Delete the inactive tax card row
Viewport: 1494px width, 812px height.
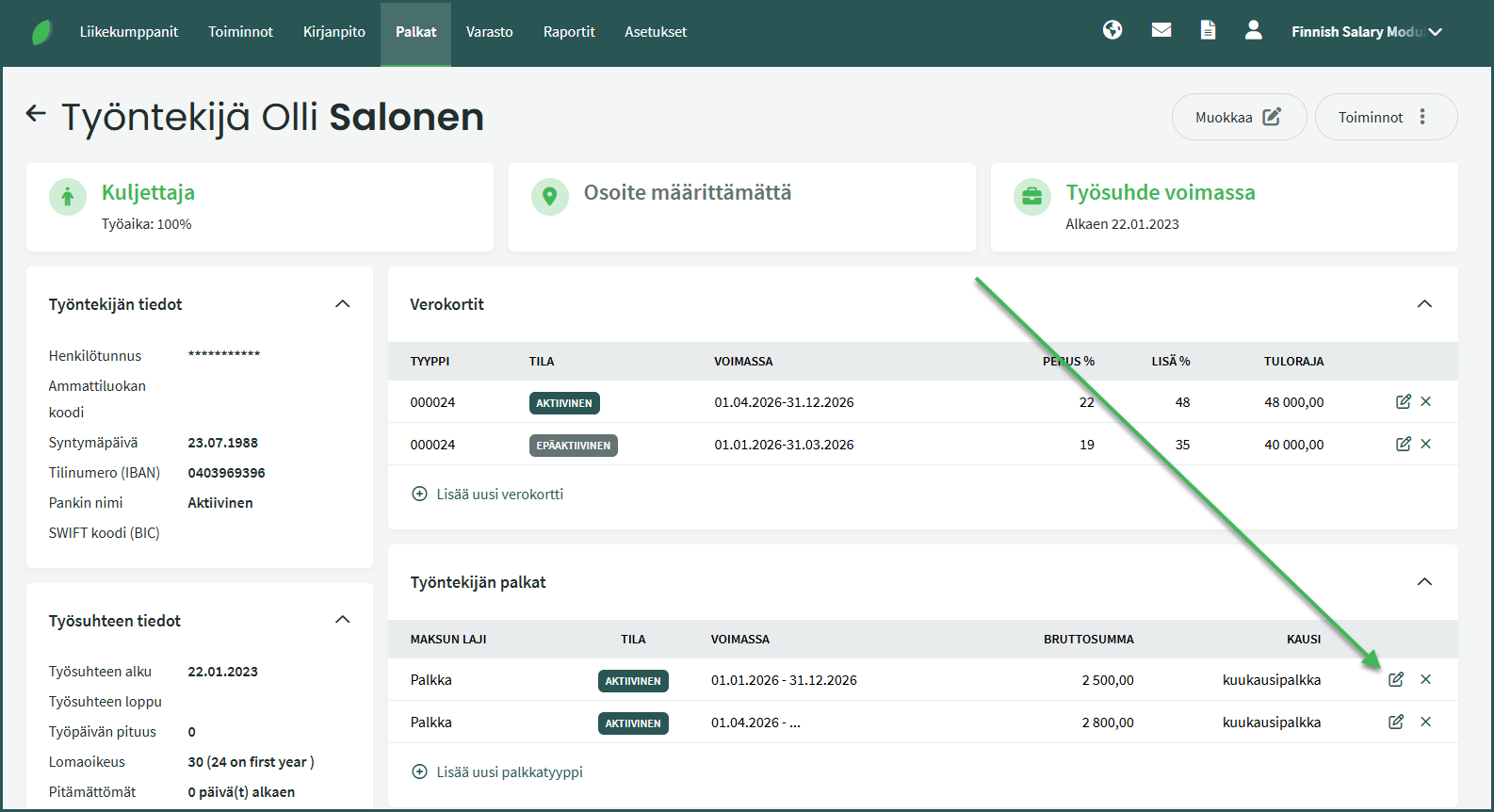[1426, 445]
